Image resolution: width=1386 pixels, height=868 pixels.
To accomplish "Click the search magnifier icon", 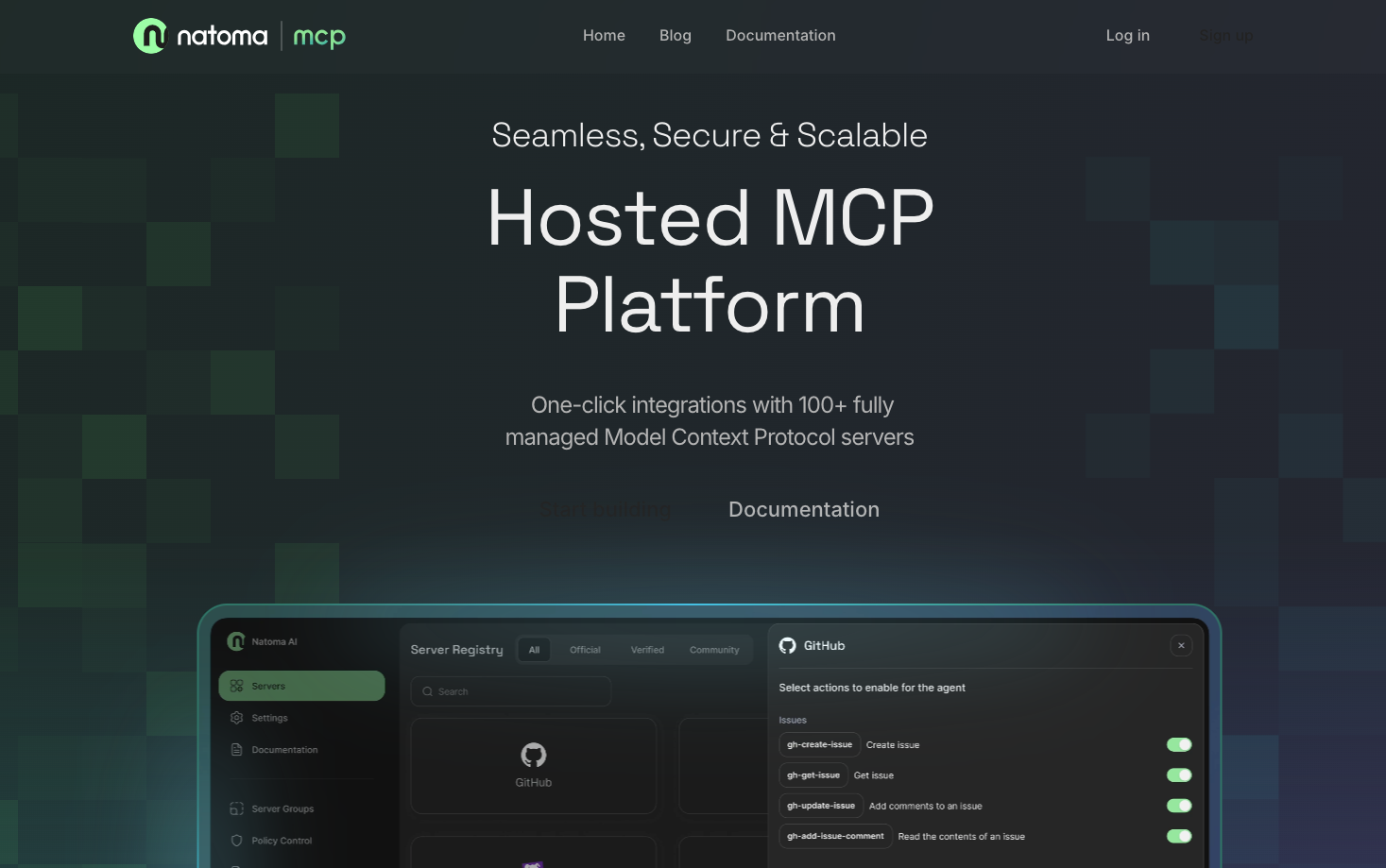I will (427, 691).
